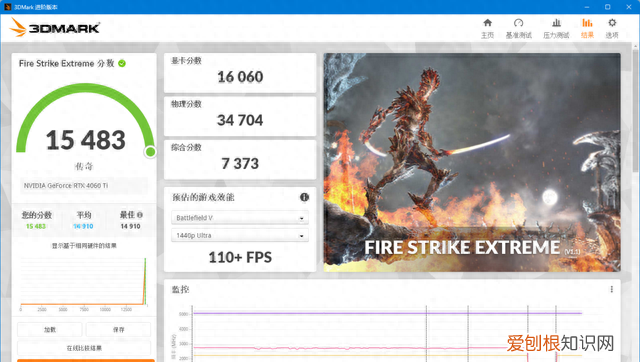Click the graphics score 16 060
This screenshot has width=640, height=362.
[x=240, y=77]
